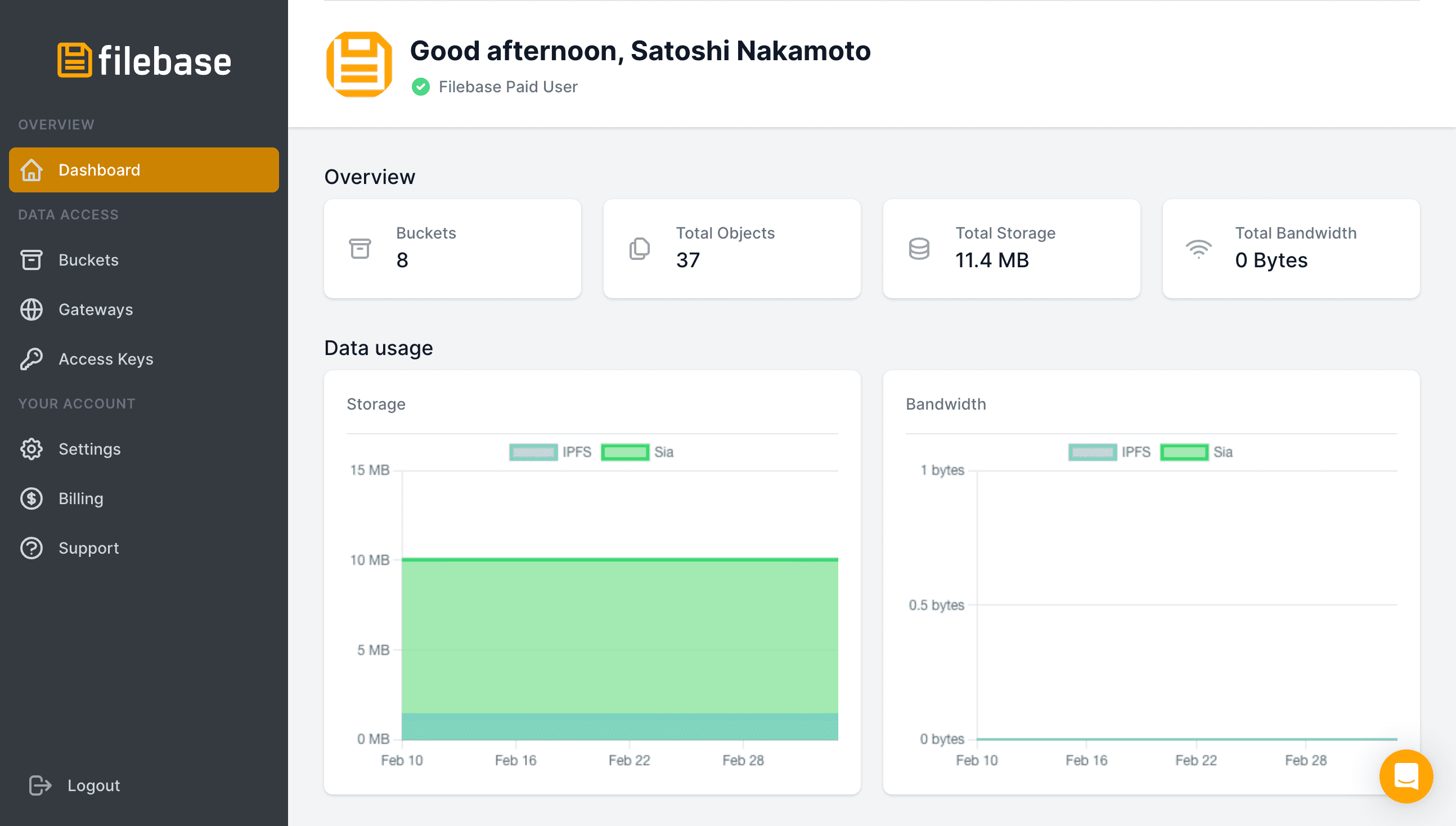Click the filebase logo in sidebar

pos(144,60)
